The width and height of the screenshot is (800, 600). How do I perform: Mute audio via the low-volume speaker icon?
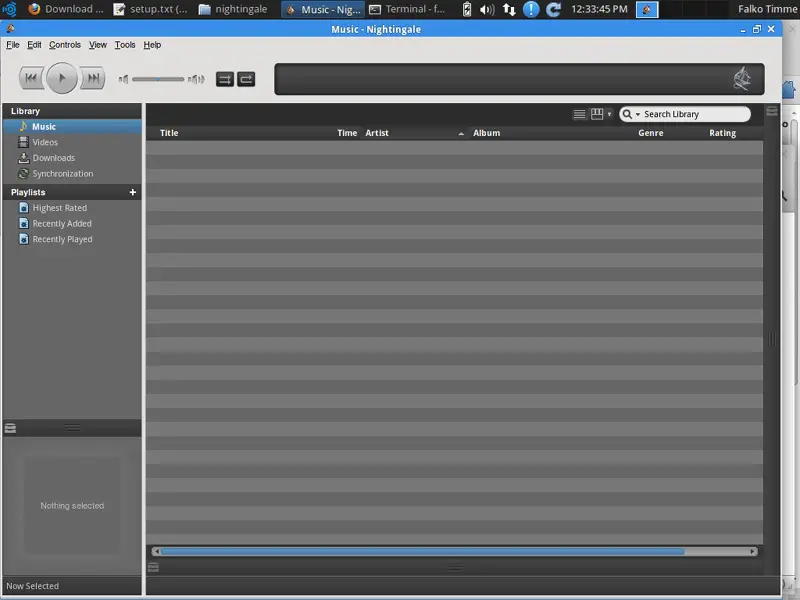tap(123, 79)
